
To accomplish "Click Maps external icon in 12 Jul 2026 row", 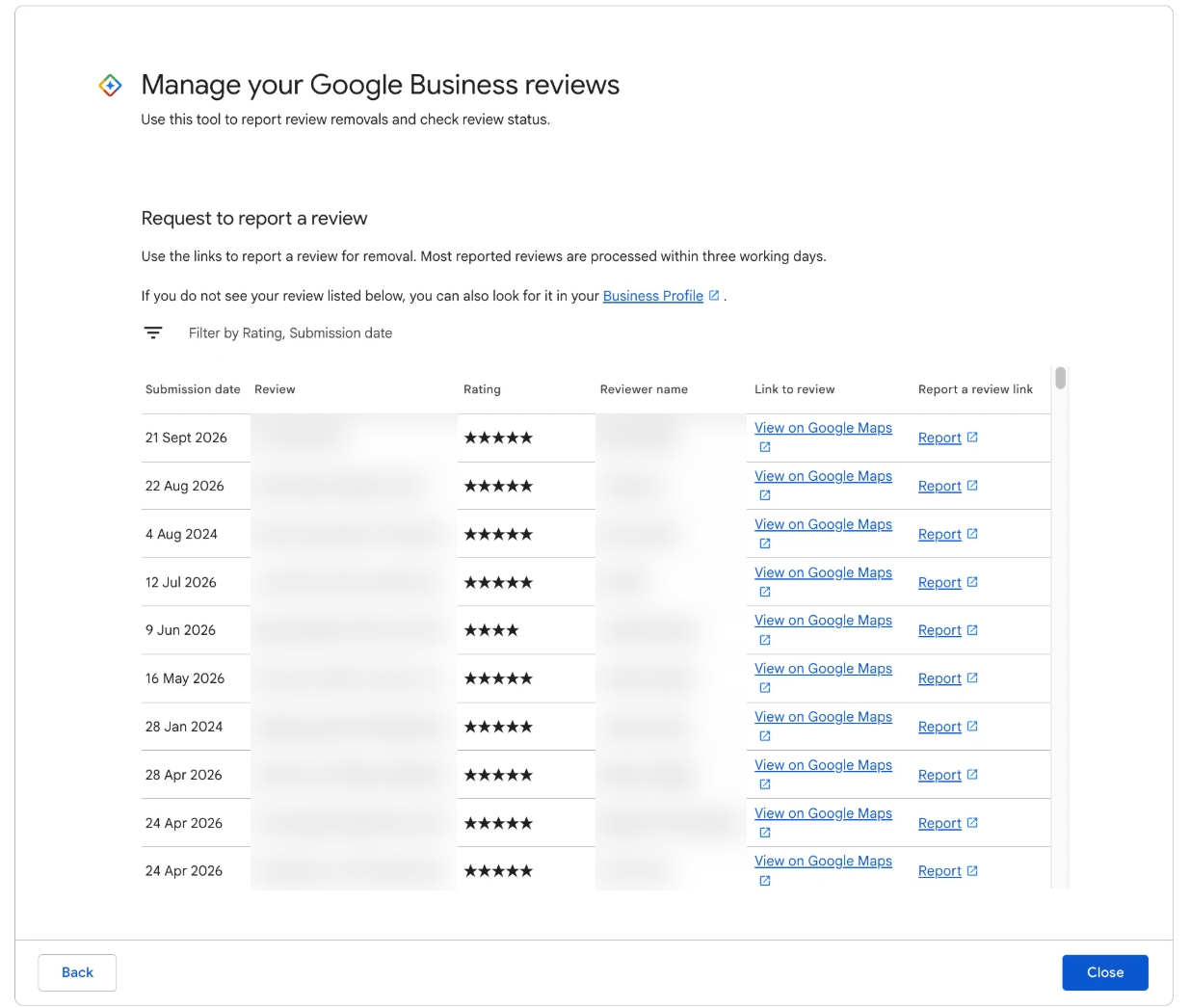I will [x=765, y=592].
